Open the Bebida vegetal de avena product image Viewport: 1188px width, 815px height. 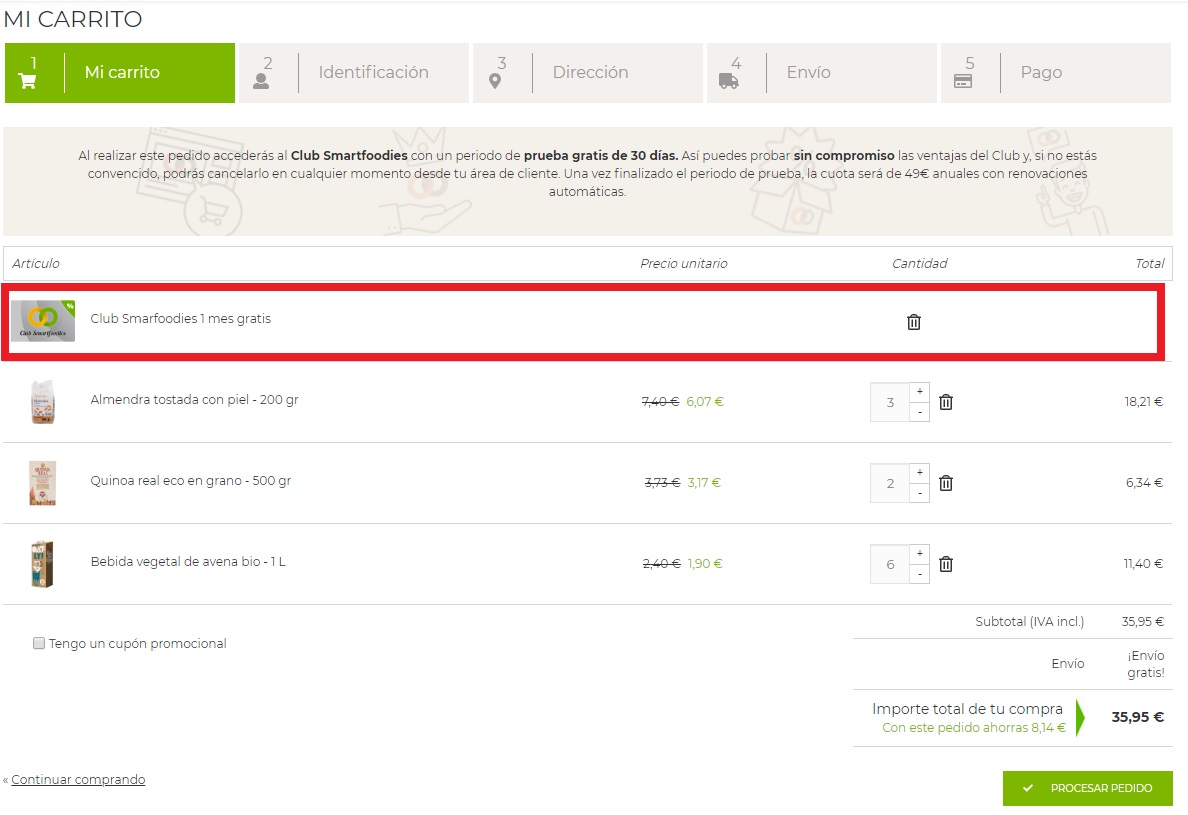click(x=43, y=564)
